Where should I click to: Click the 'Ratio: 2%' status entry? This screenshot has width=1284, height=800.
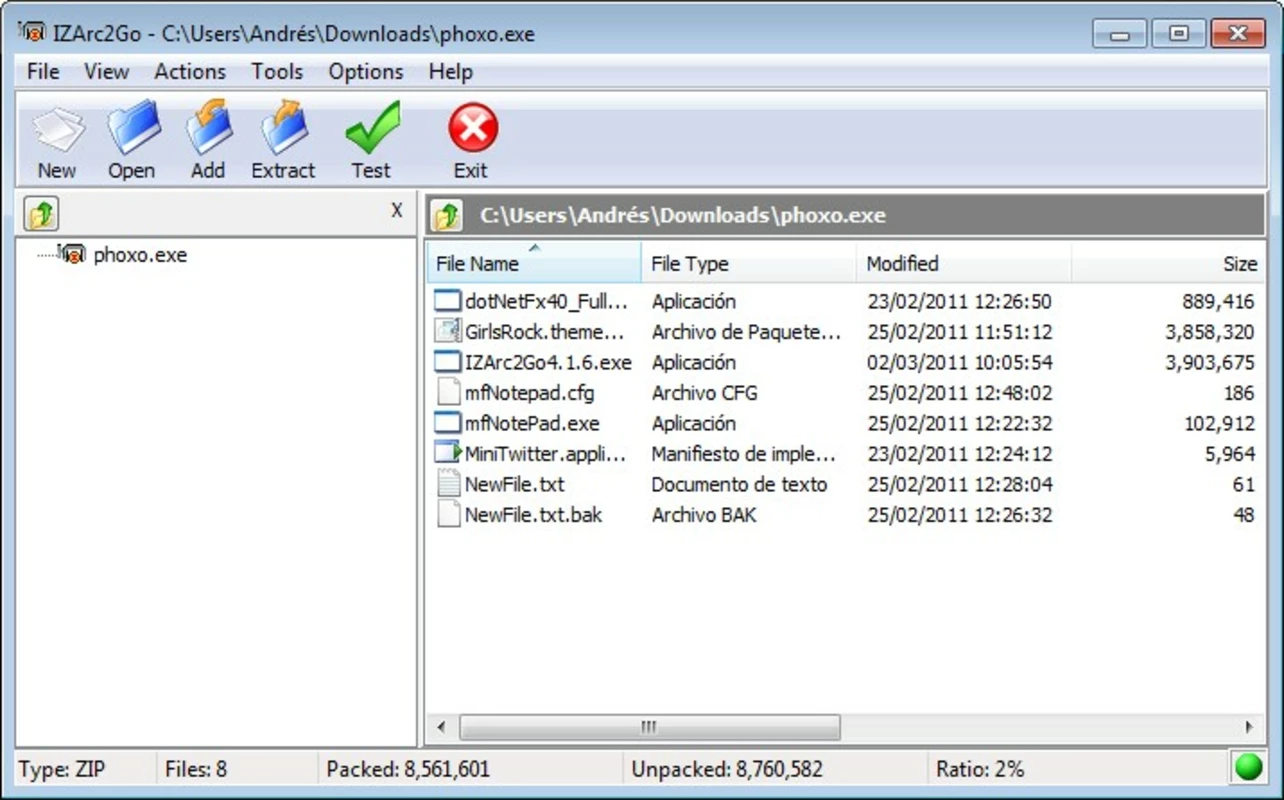980,769
